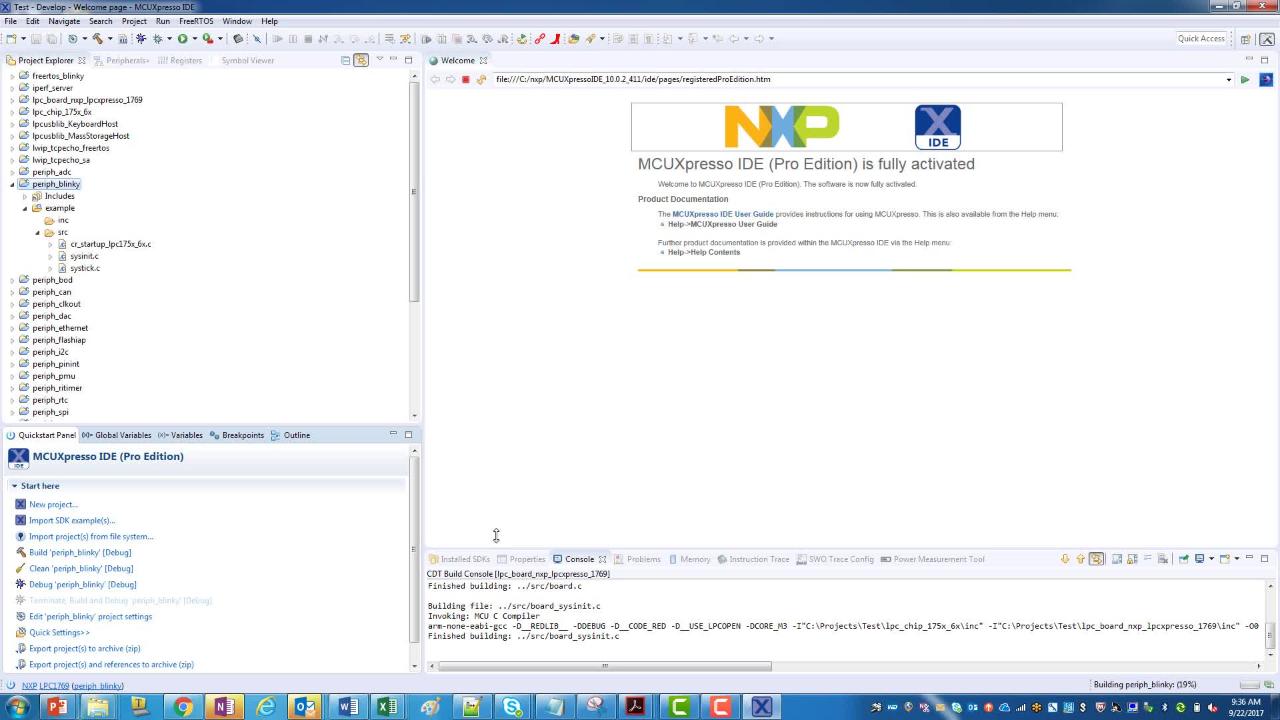
Task: Toggle Link with Editor in Project Explorer
Action: [361, 60]
